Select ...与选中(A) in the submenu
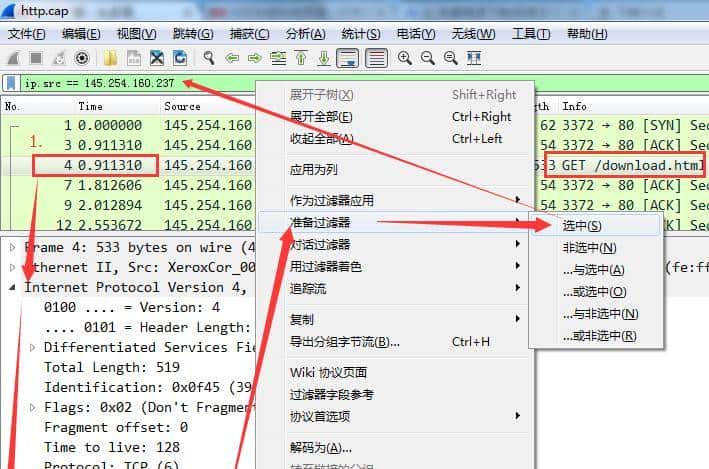Image resolution: width=709 pixels, height=469 pixels. click(x=596, y=270)
